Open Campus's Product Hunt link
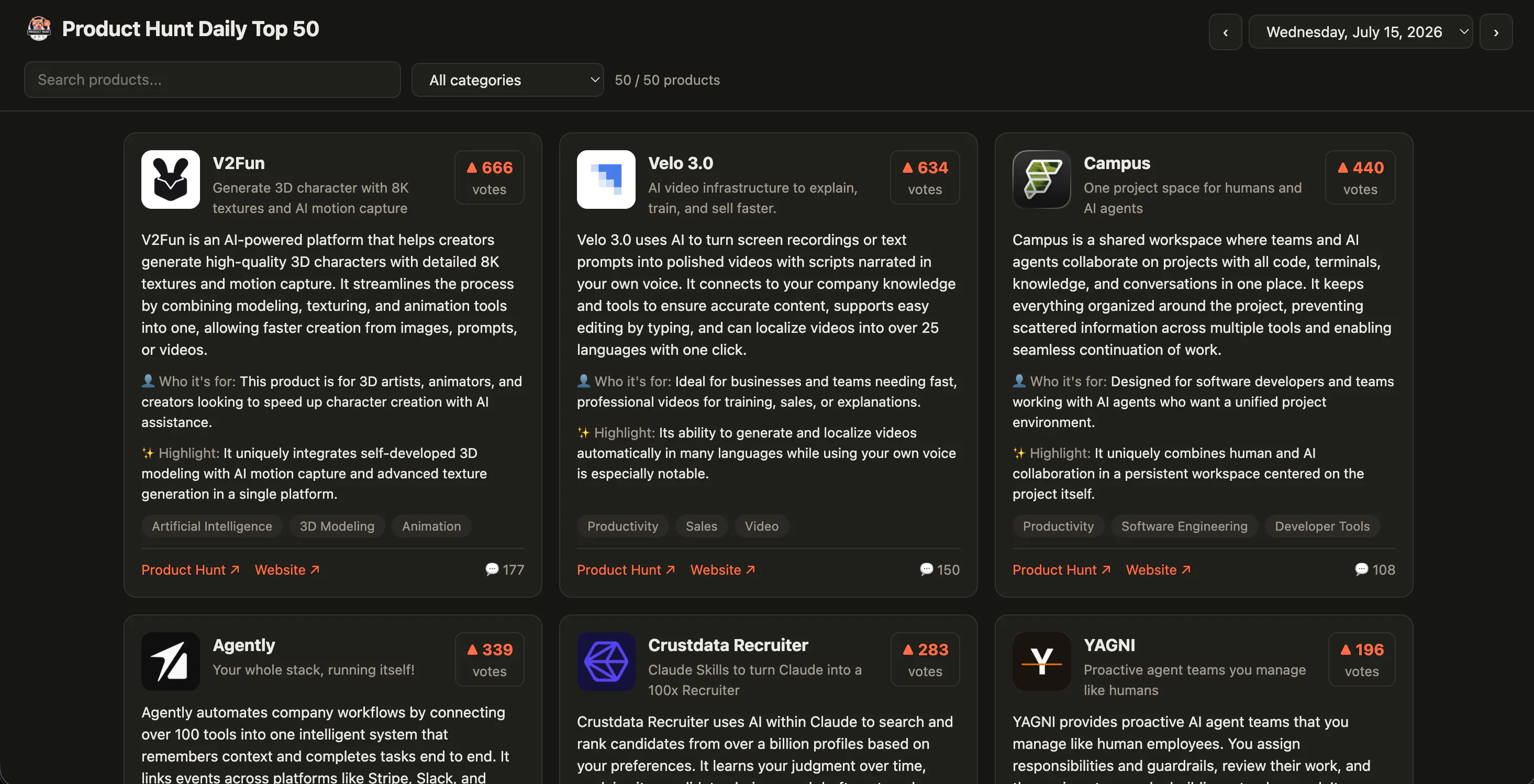The image size is (1534, 784). [x=1061, y=570]
